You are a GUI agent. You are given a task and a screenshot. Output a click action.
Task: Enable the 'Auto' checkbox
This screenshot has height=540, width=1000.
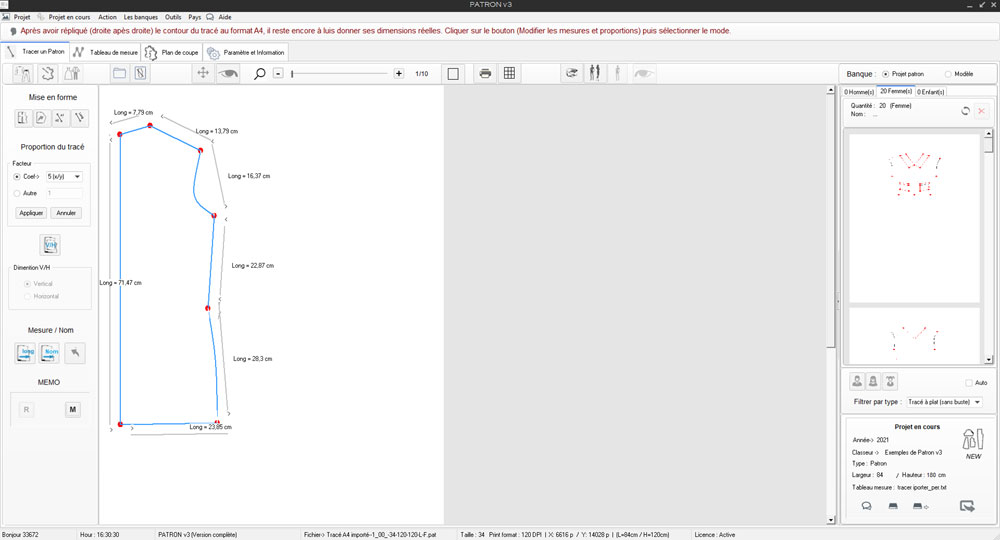(x=969, y=382)
